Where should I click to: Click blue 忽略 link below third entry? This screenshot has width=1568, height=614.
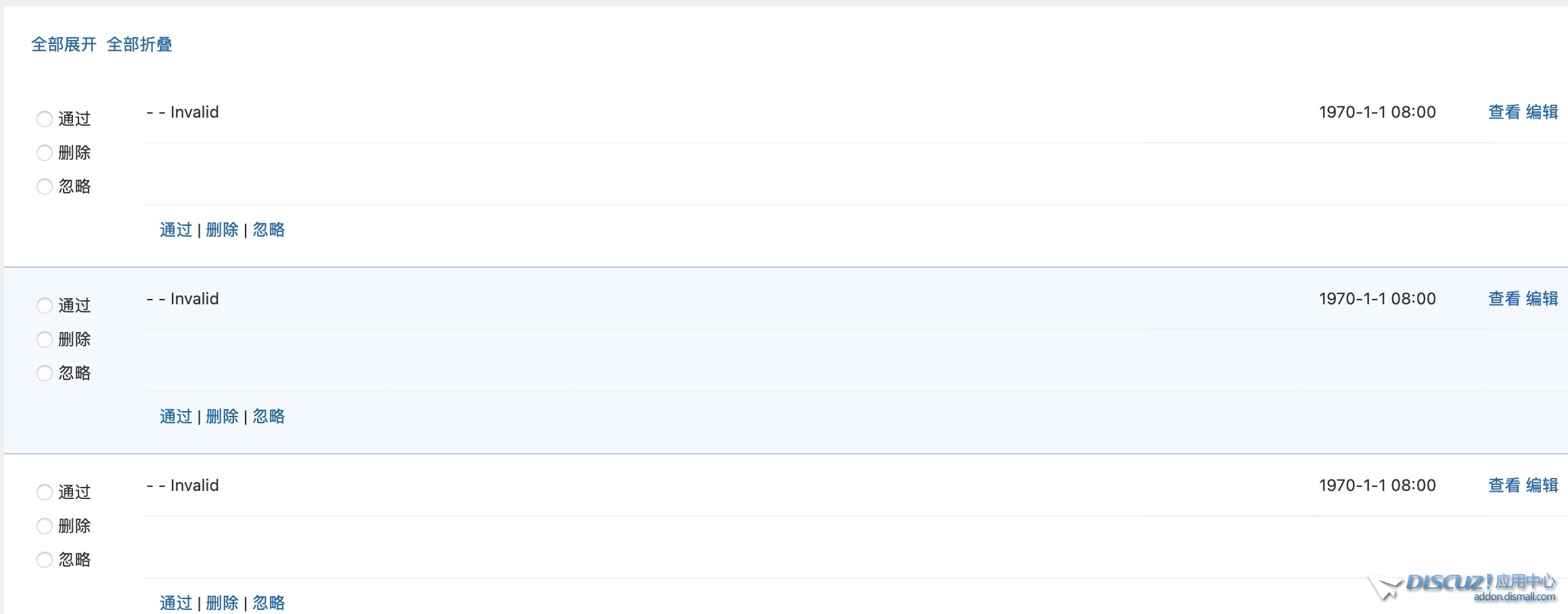269,603
